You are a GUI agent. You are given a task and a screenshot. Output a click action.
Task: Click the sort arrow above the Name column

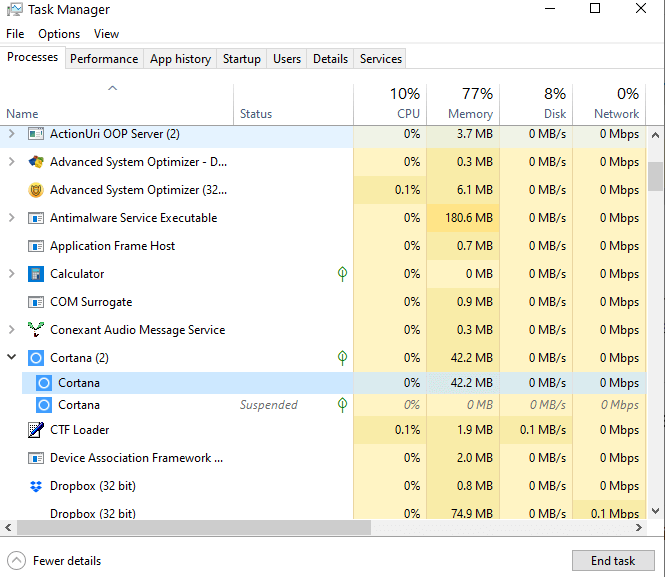pyautogui.click(x=112, y=88)
